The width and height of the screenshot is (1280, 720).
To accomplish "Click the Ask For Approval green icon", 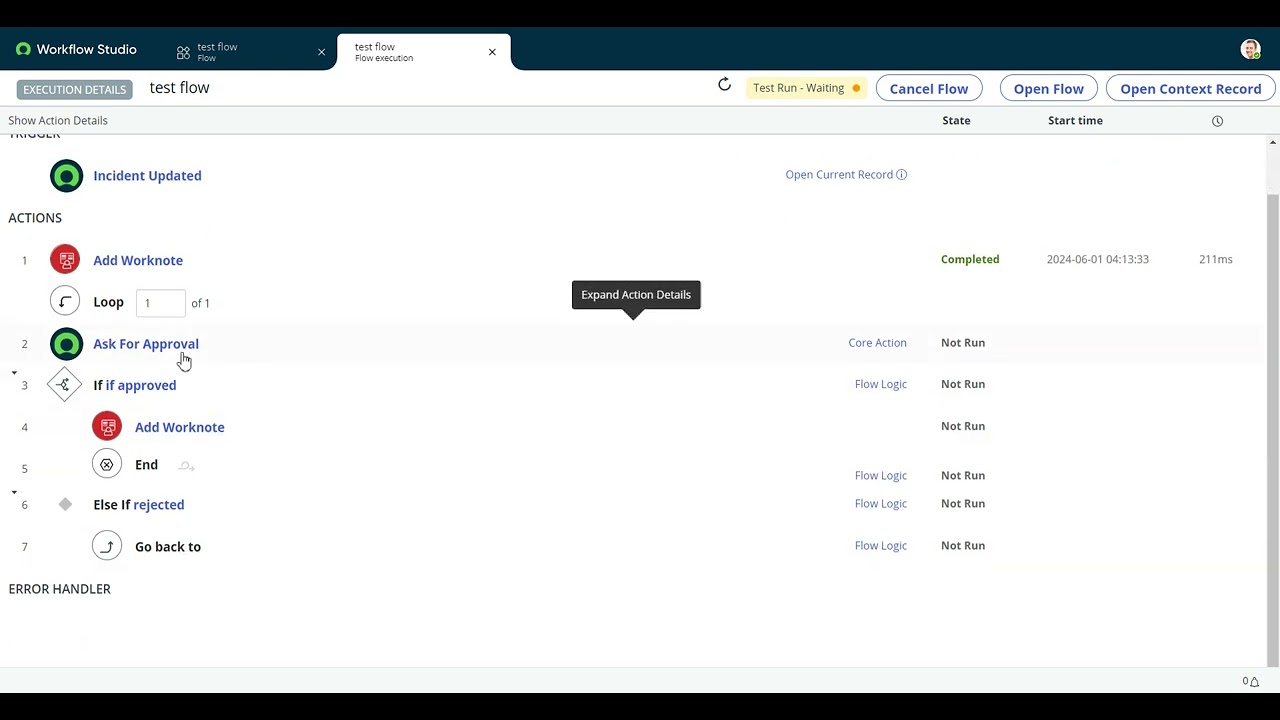I will [x=65, y=343].
